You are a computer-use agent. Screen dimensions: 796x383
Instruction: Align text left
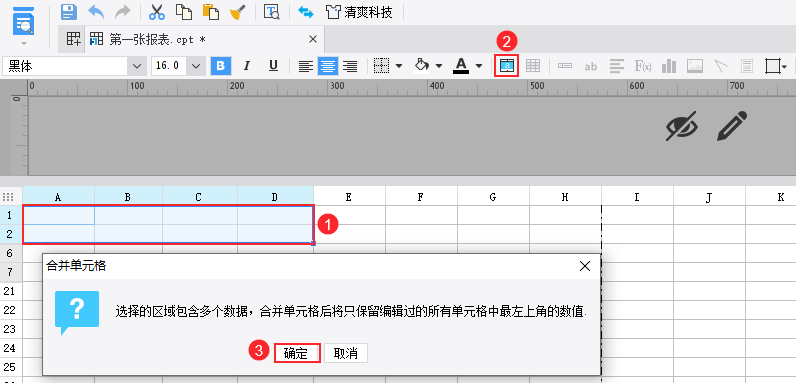[x=306, y=66]
